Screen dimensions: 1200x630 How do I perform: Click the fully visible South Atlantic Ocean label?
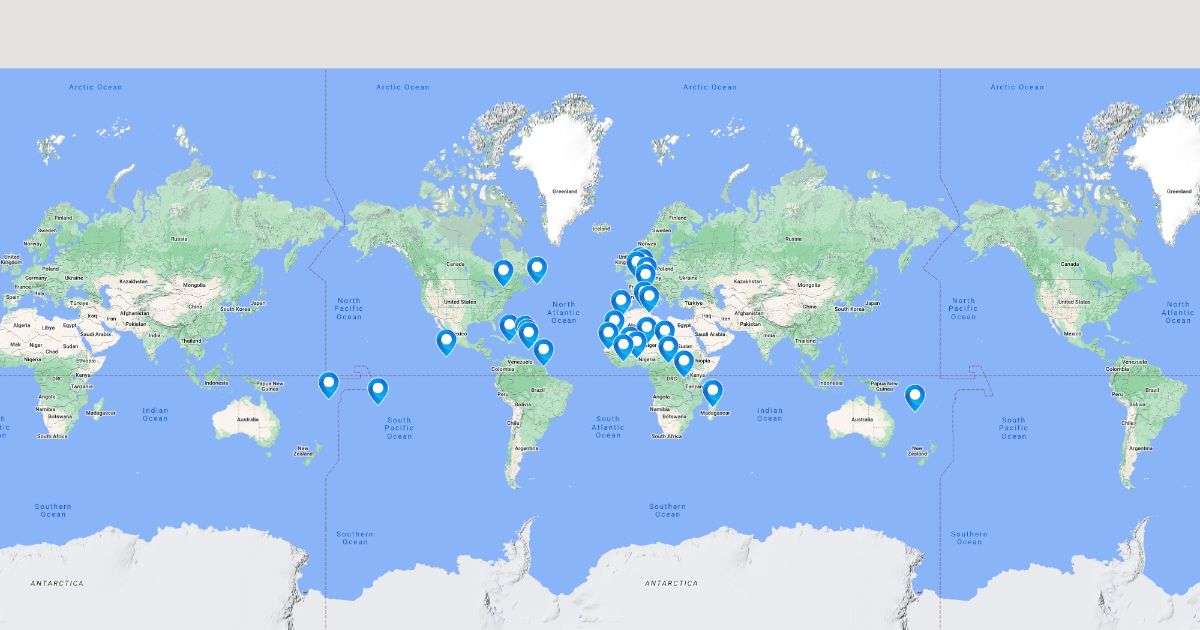click(607, 427)
